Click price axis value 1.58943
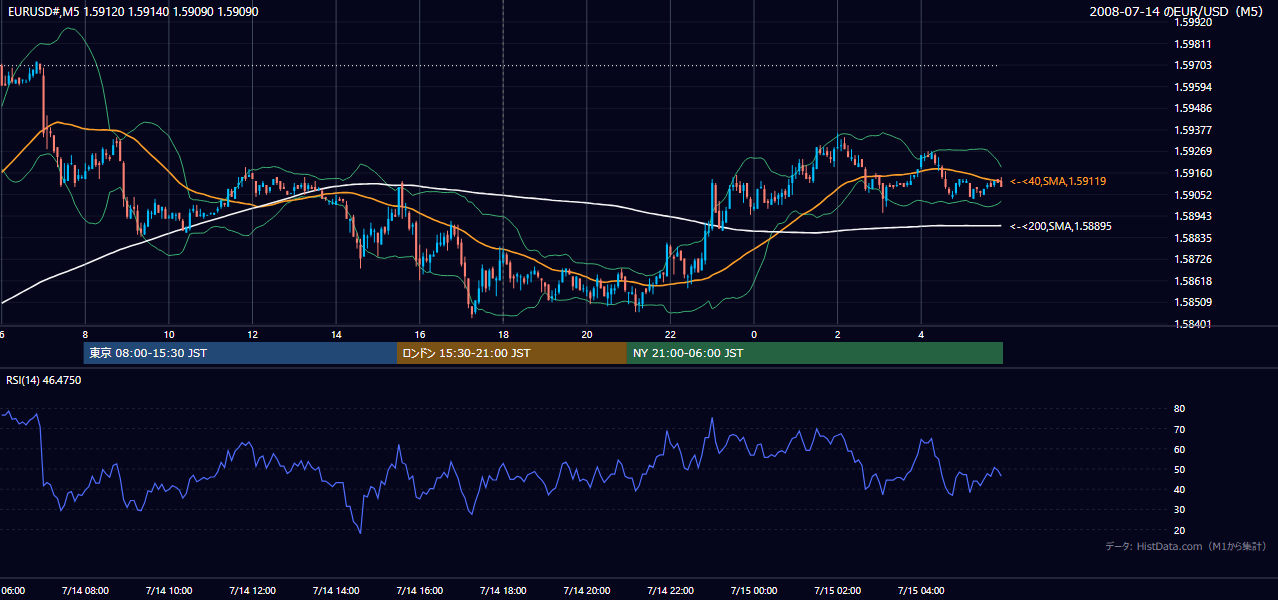1278x600 pixels. point(1193,216)
